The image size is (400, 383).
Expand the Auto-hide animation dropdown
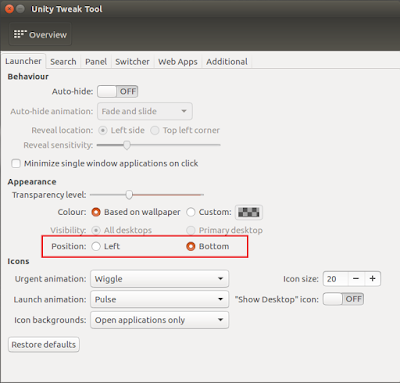(145, 111)
